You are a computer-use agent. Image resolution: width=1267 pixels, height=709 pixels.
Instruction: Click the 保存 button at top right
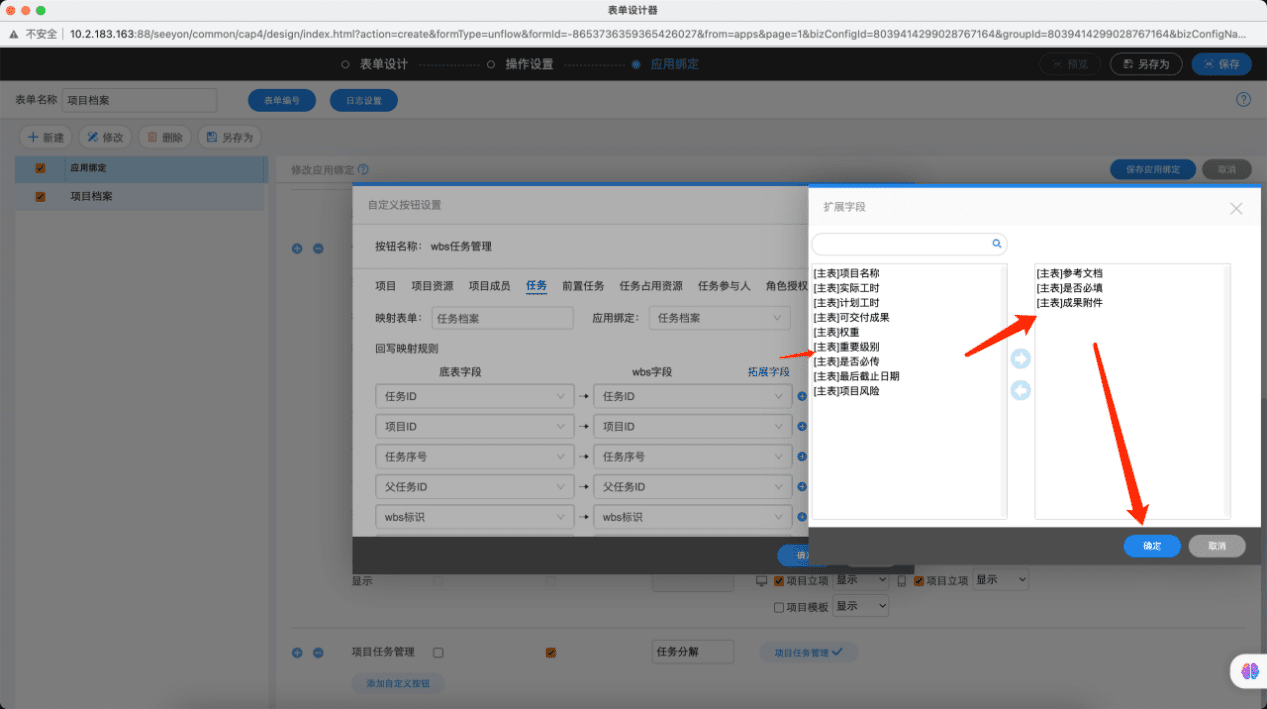pyautogui.click(x=1221, y=64)
